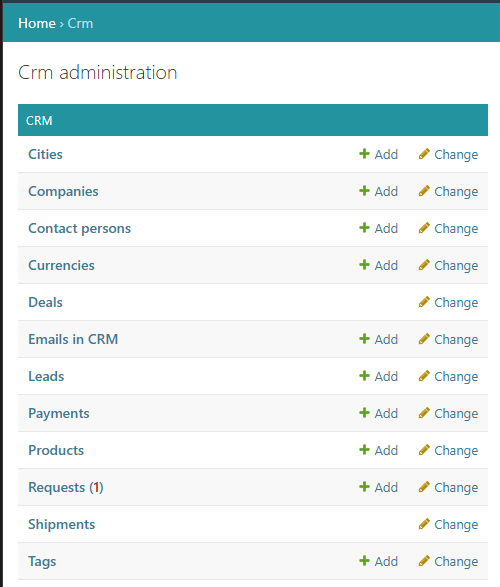Click the pencil icon in Currencies row

424,265
